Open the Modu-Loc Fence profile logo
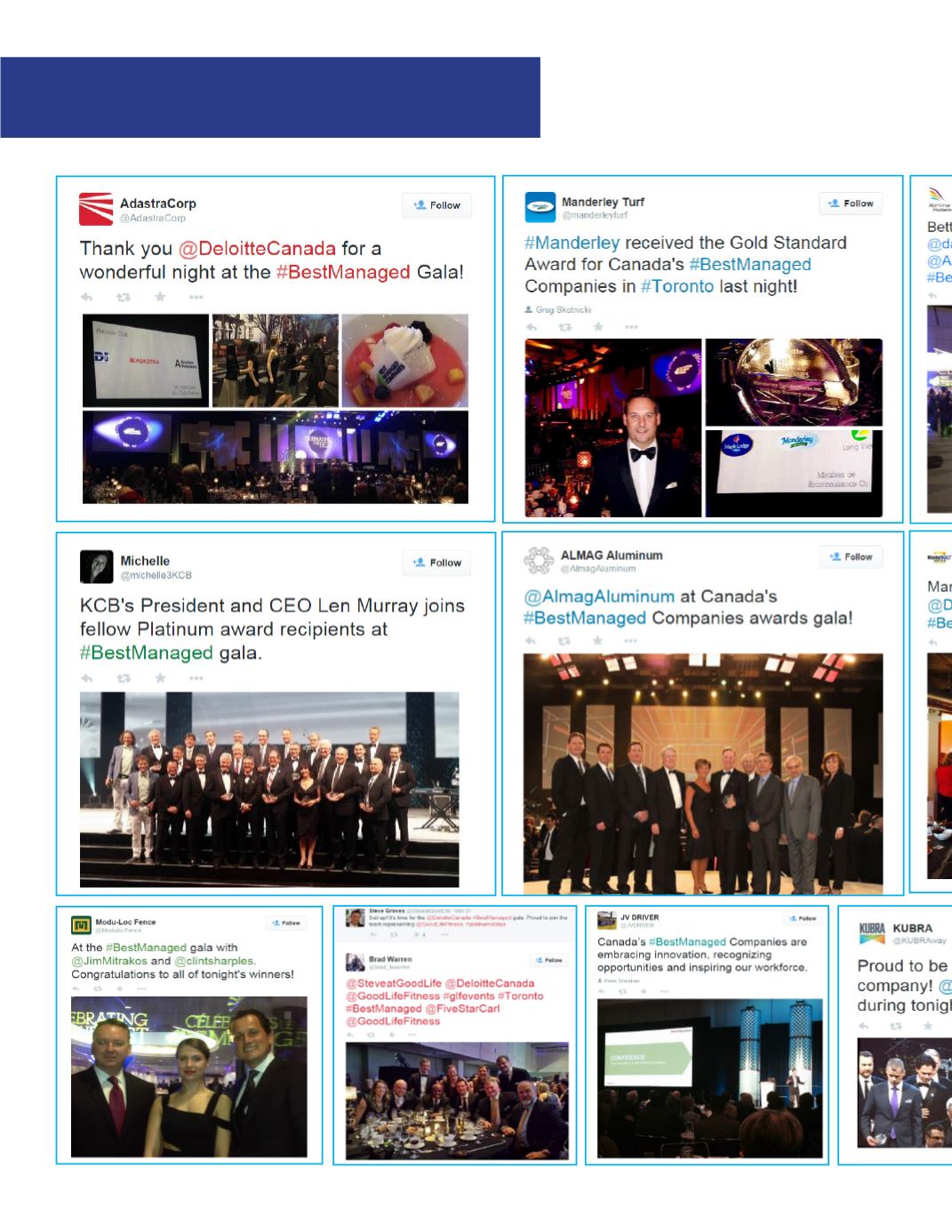This screenshot has height=1232, width=952. (x=81, y=926)
